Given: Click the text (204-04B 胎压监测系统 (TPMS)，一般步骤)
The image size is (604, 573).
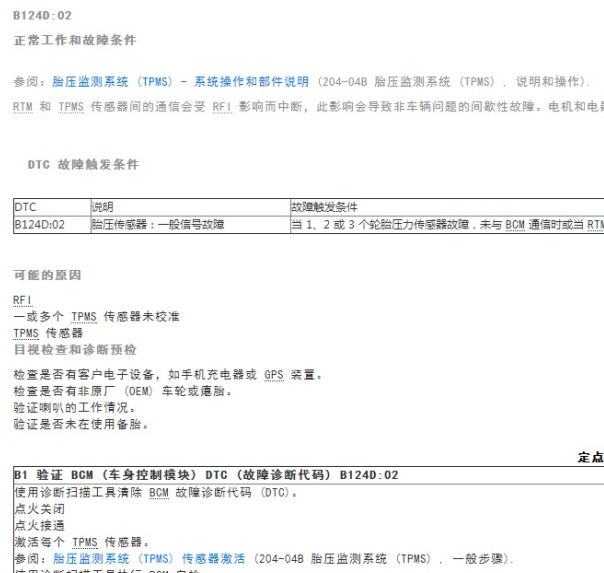Looking at the screenshot, I should click(383, 558).
